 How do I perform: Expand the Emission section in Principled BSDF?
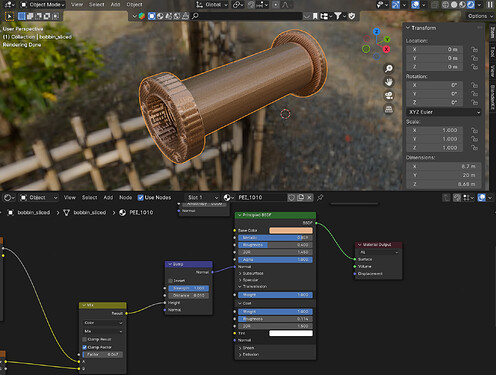coord(249,354)
